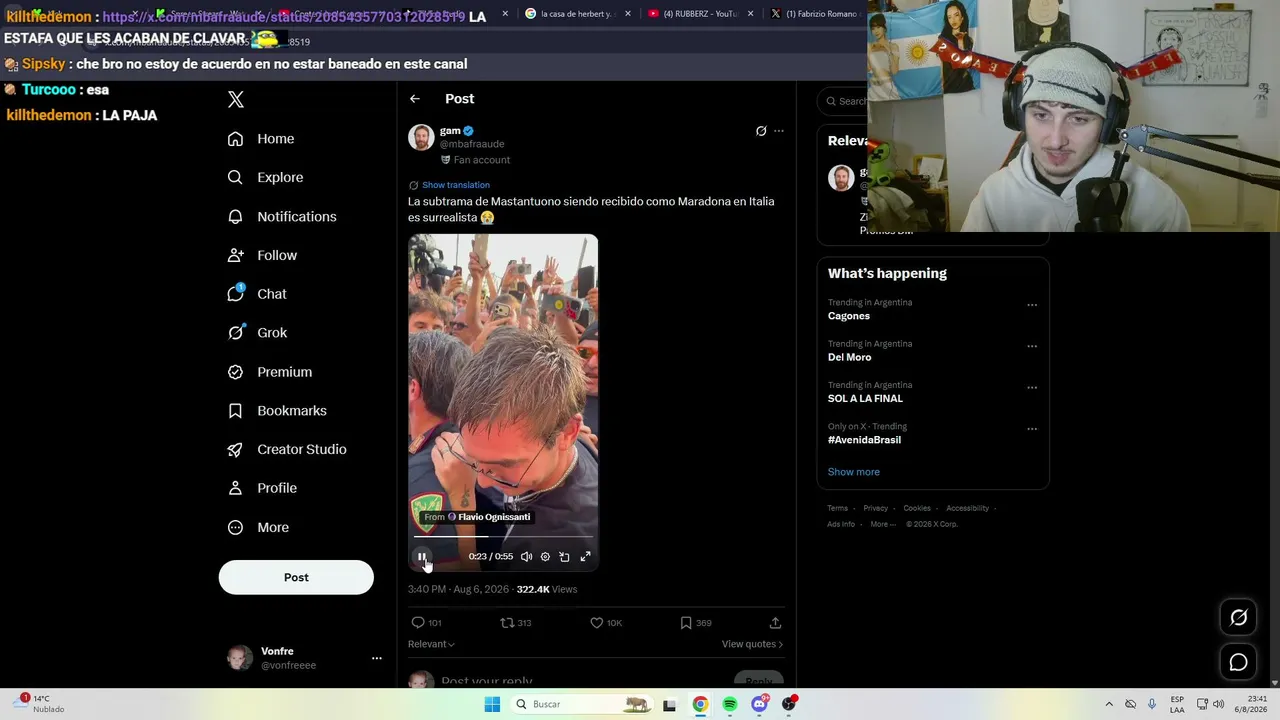Image resolution: width=1280 pixels, height=720 pixels.
Task: Click the X logo in the sidebar
Action: tap(236, 99)
